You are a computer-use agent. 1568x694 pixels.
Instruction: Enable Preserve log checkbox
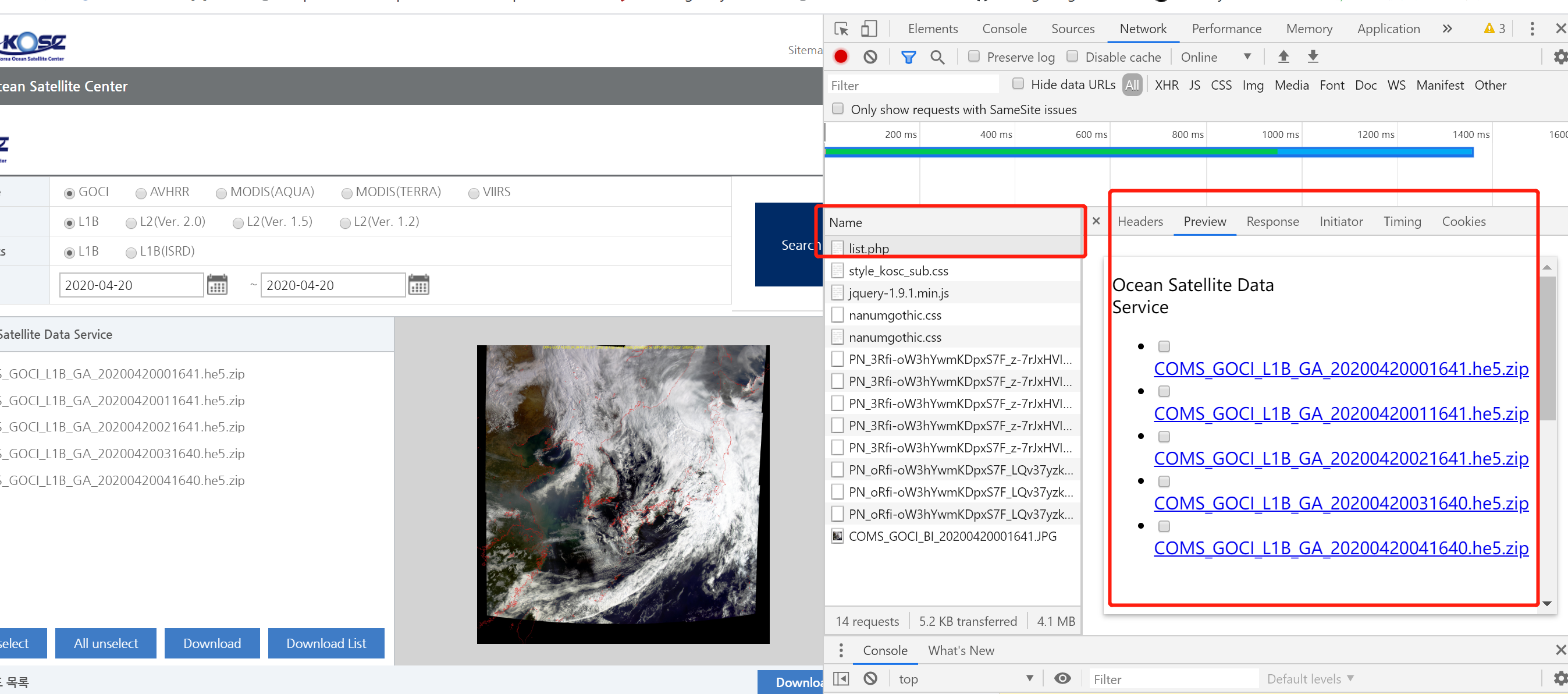(x=973, y=56)
